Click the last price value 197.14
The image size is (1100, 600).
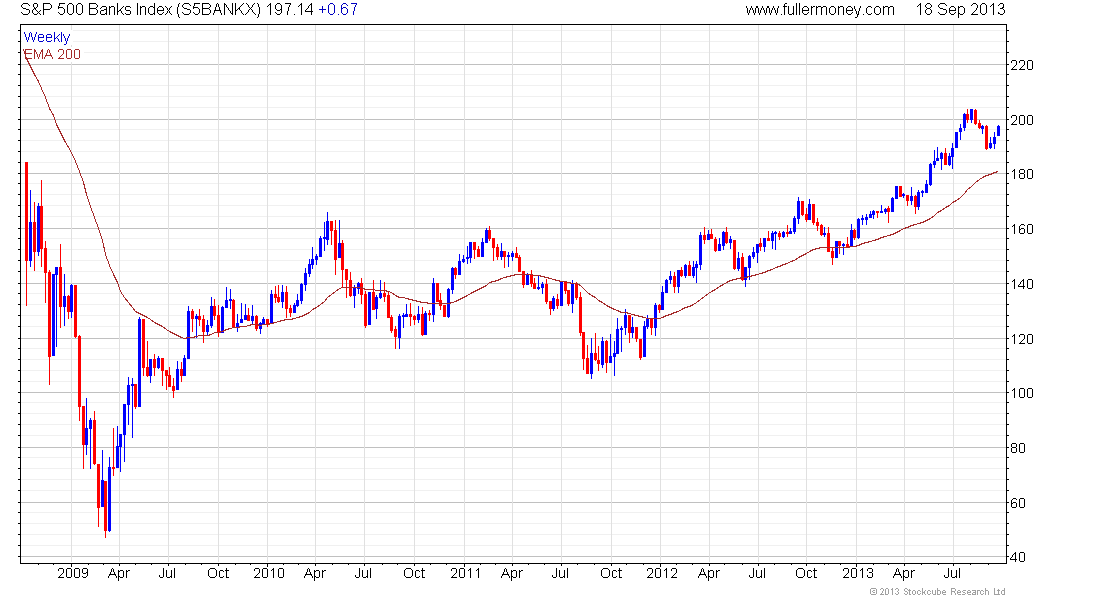289,10
